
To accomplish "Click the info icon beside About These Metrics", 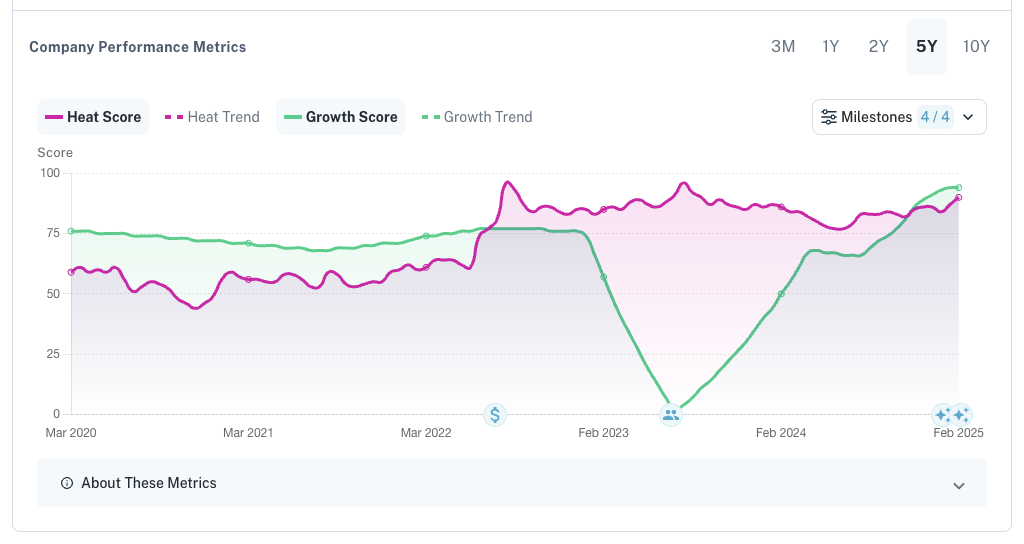I will 67,483.
